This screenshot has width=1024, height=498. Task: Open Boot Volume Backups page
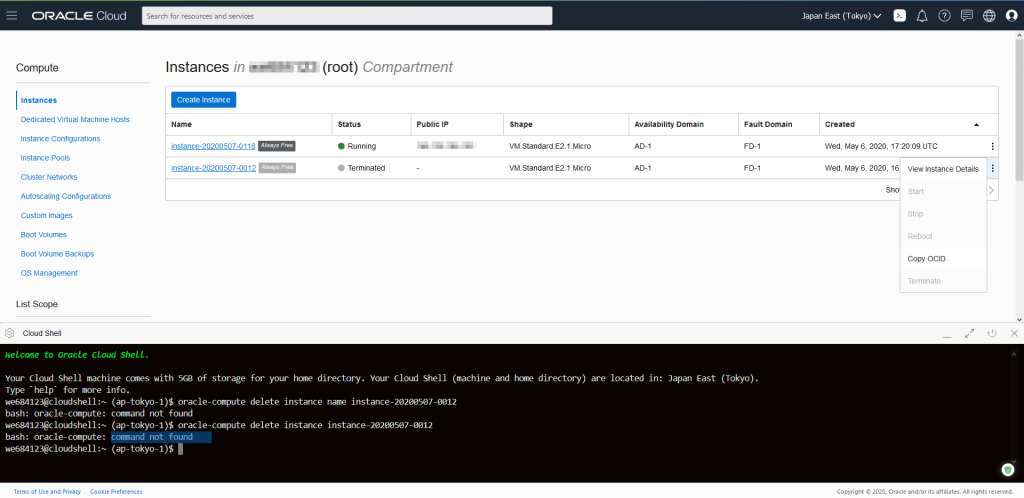pos(57,254)
